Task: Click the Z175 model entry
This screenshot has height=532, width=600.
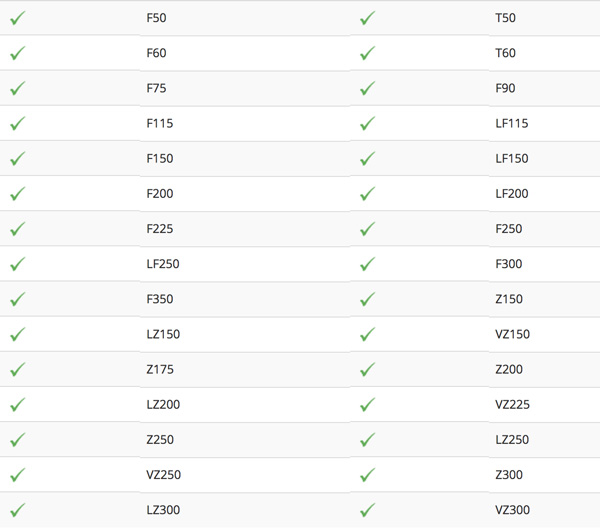Action: click(x=160, y=369)
